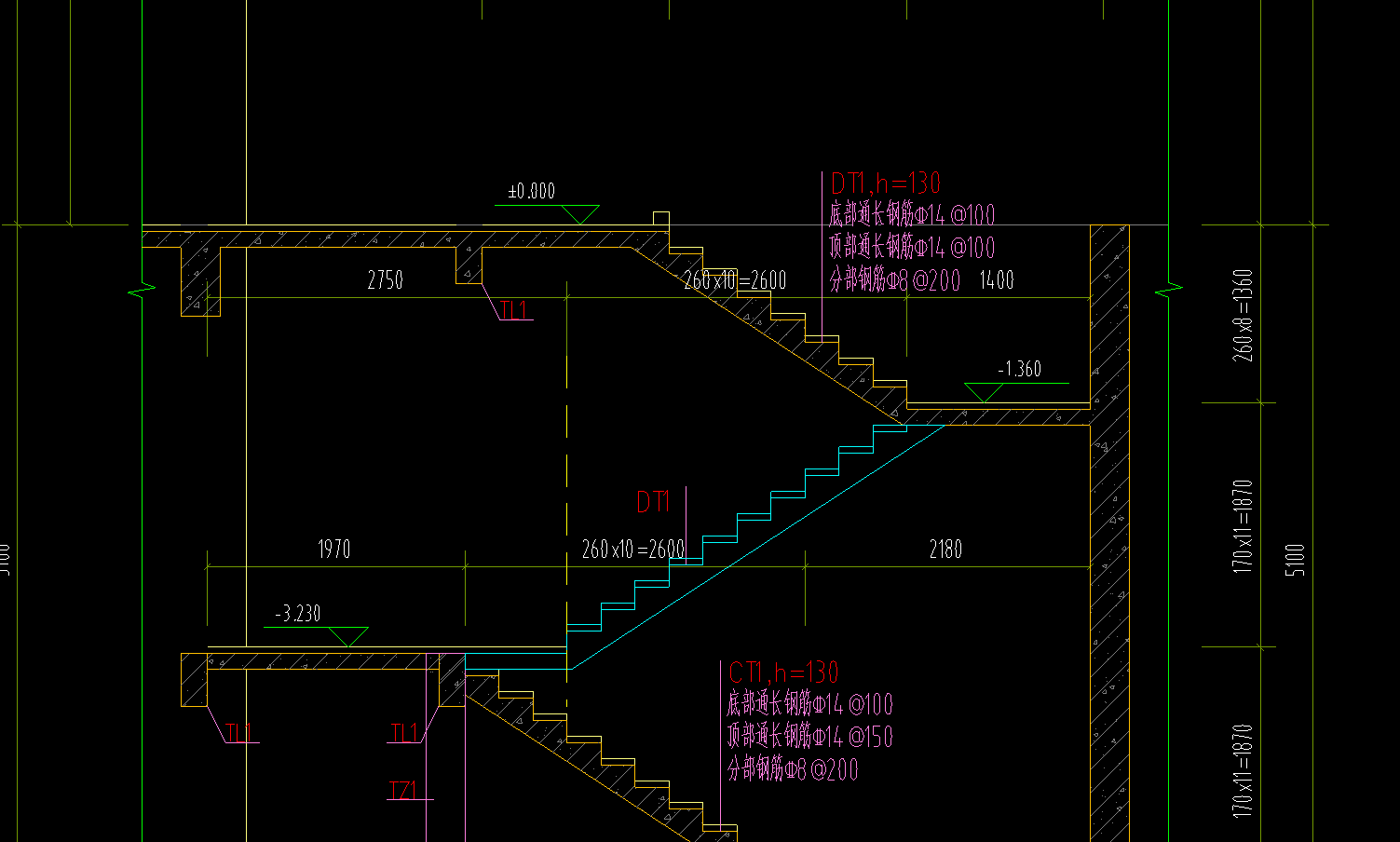Click the vertical 260x8=1360 dimension
Image resolution: width=1400 pixels, height=842 pixels.
pos(1244,316)
